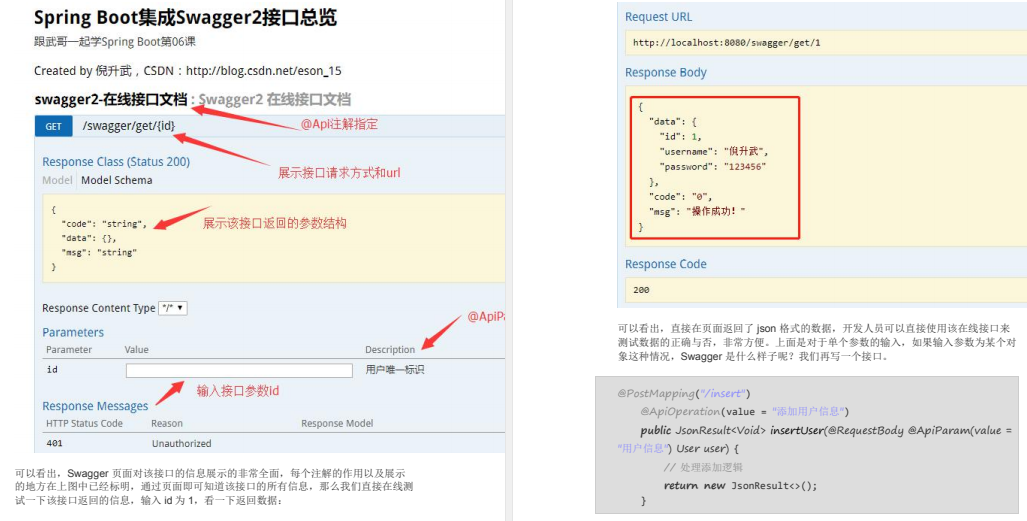Click the // 处理添加逻辑 comment line
Screen dimensions: 1027x521
coord(703,467)
